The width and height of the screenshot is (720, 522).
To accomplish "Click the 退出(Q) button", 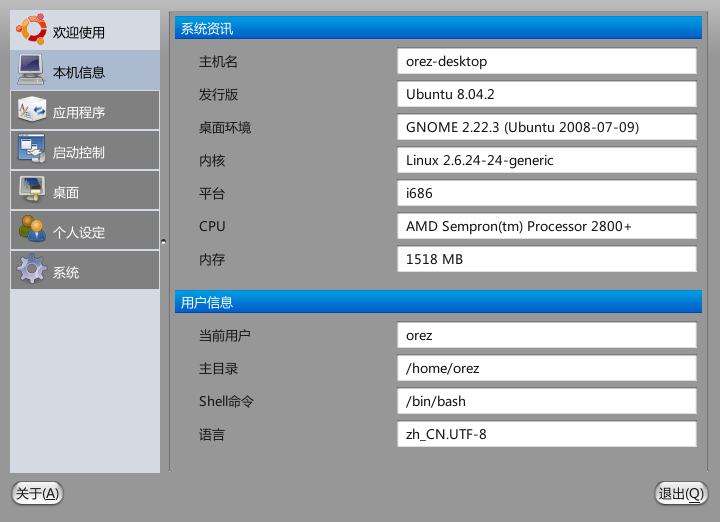I will [681, 494].
